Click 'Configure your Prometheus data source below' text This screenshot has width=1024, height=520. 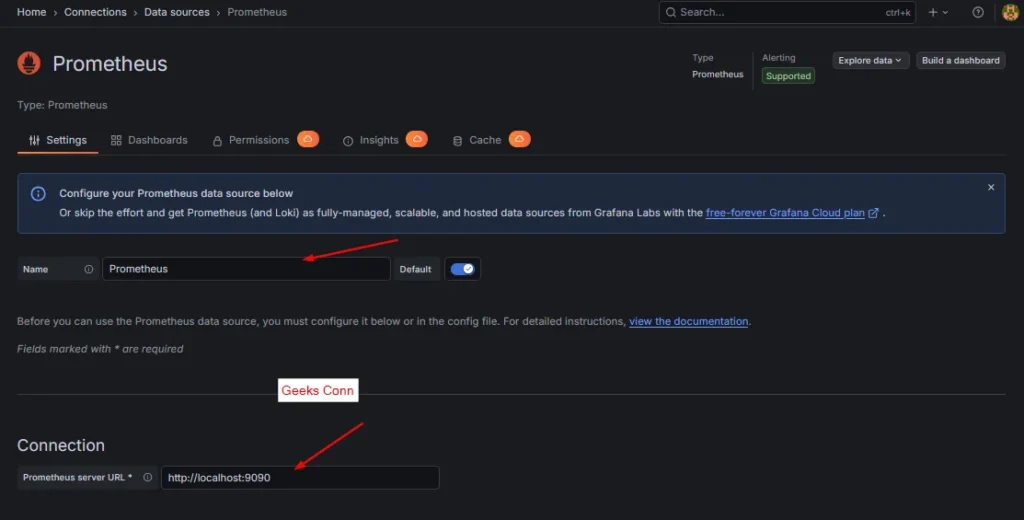pos(176,193)
